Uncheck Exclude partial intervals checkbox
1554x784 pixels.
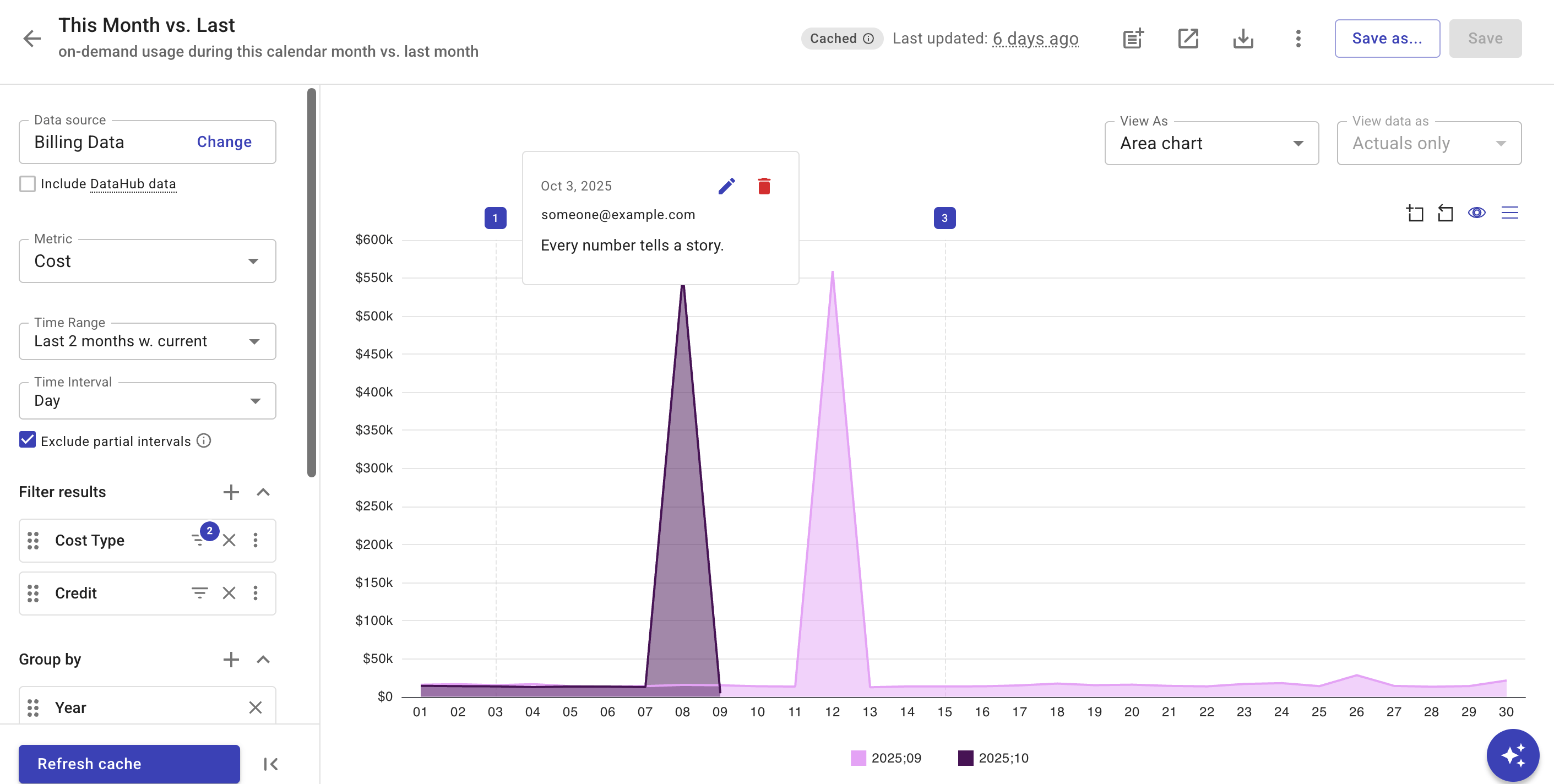tap(28, 440)
